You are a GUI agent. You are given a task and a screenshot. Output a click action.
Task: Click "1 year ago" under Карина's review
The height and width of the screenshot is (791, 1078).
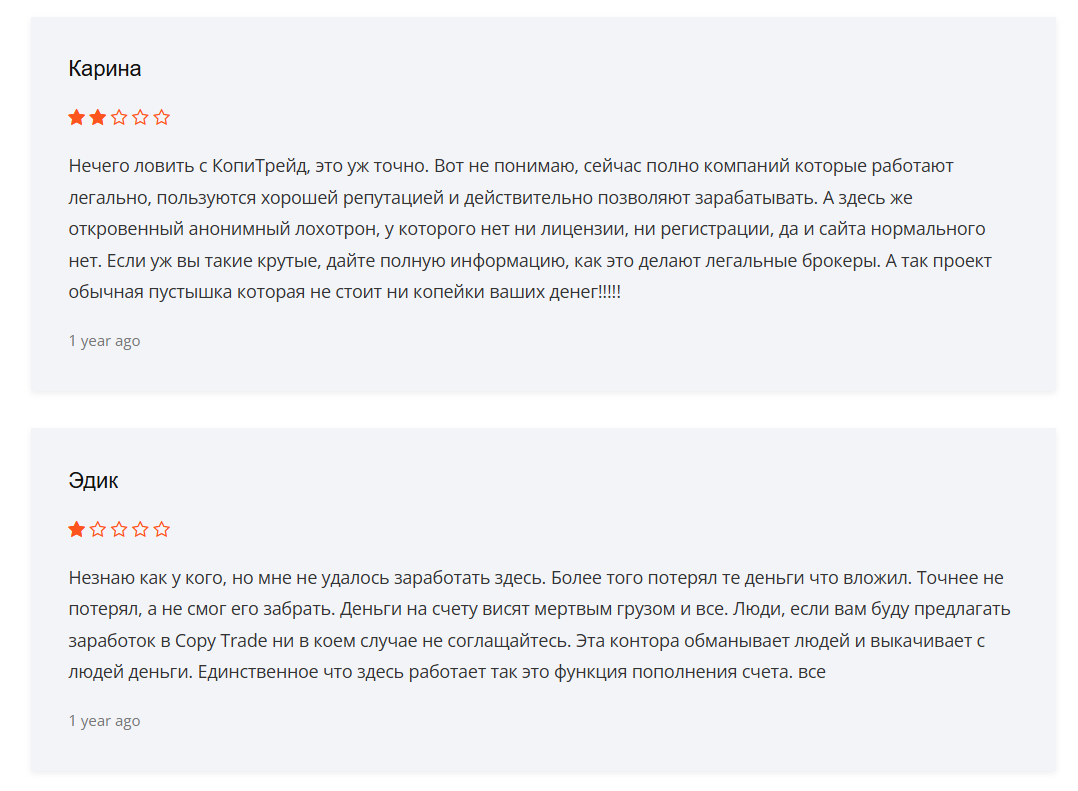[x=105, y=341]
